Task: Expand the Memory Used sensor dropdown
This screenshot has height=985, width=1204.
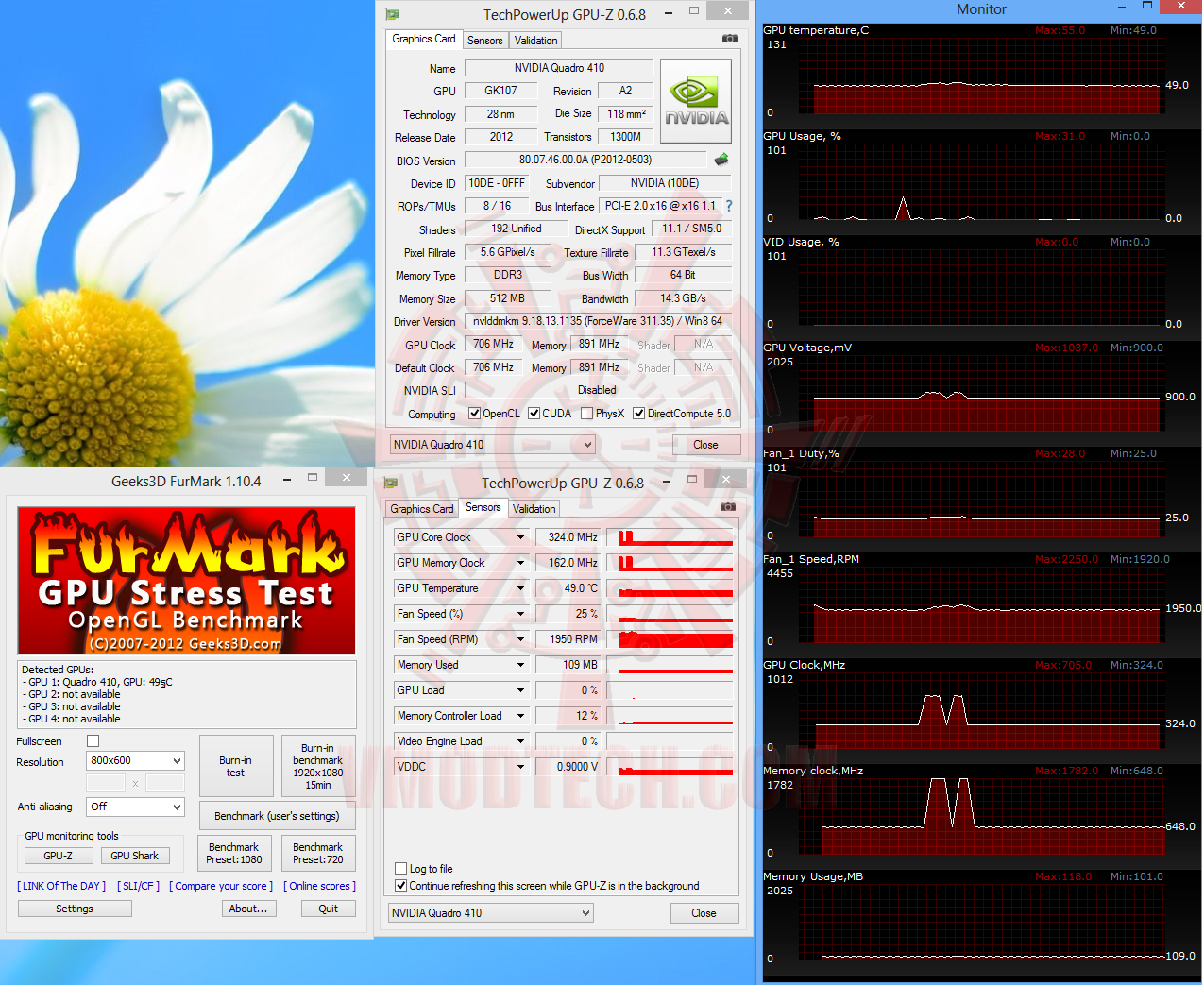Action: coord(520,665)
